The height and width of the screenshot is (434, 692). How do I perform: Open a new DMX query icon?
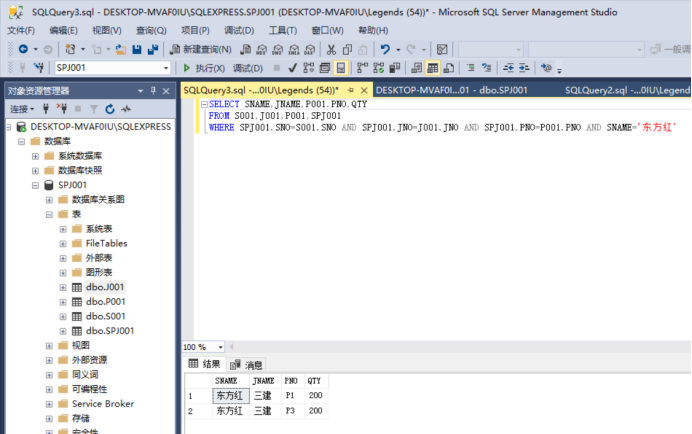click(278, 49)
